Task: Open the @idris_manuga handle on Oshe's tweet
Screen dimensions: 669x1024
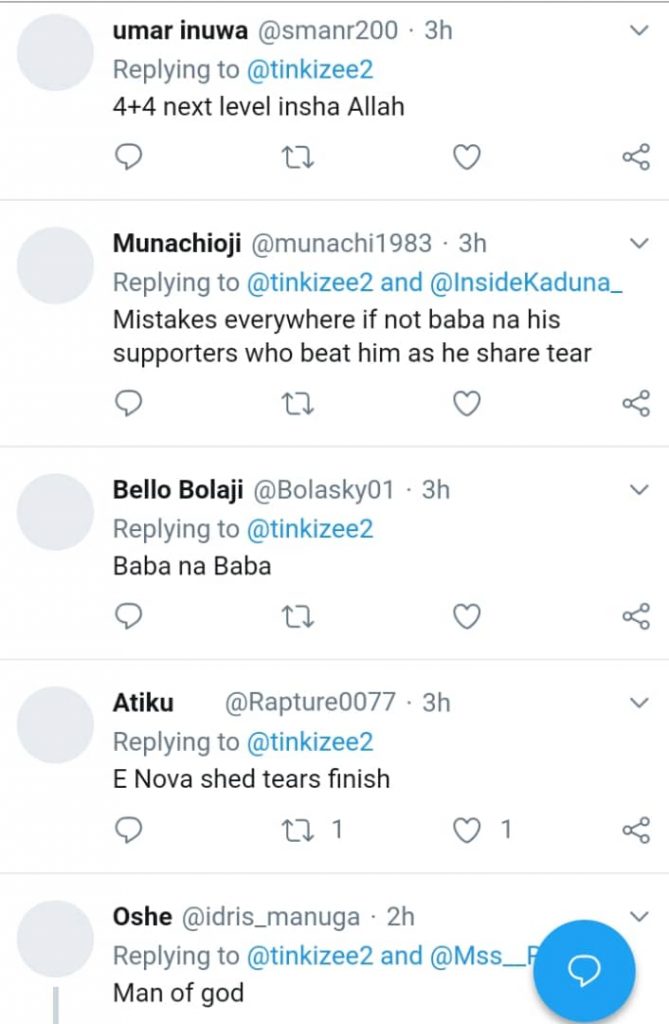Action: (268, 916)
